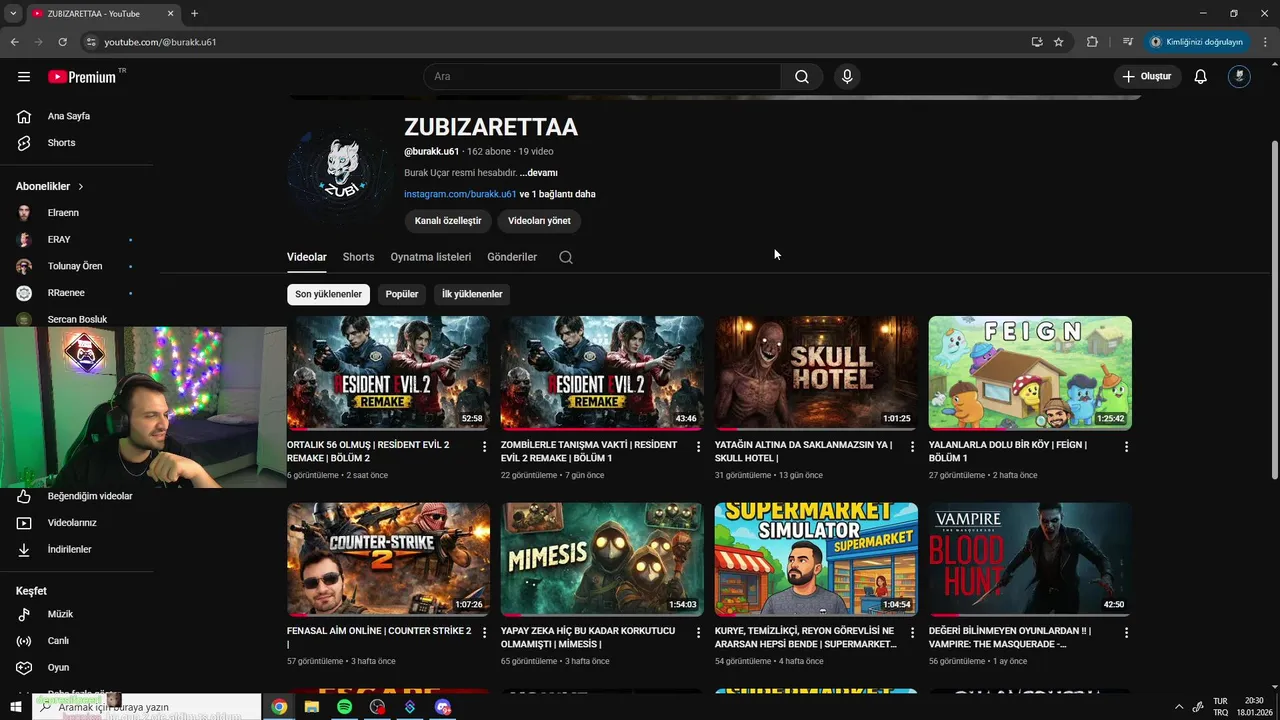Screen dimensions: 1280x720
Task: Open Chrome from the taskbar
Action: (x=279, y=707)
